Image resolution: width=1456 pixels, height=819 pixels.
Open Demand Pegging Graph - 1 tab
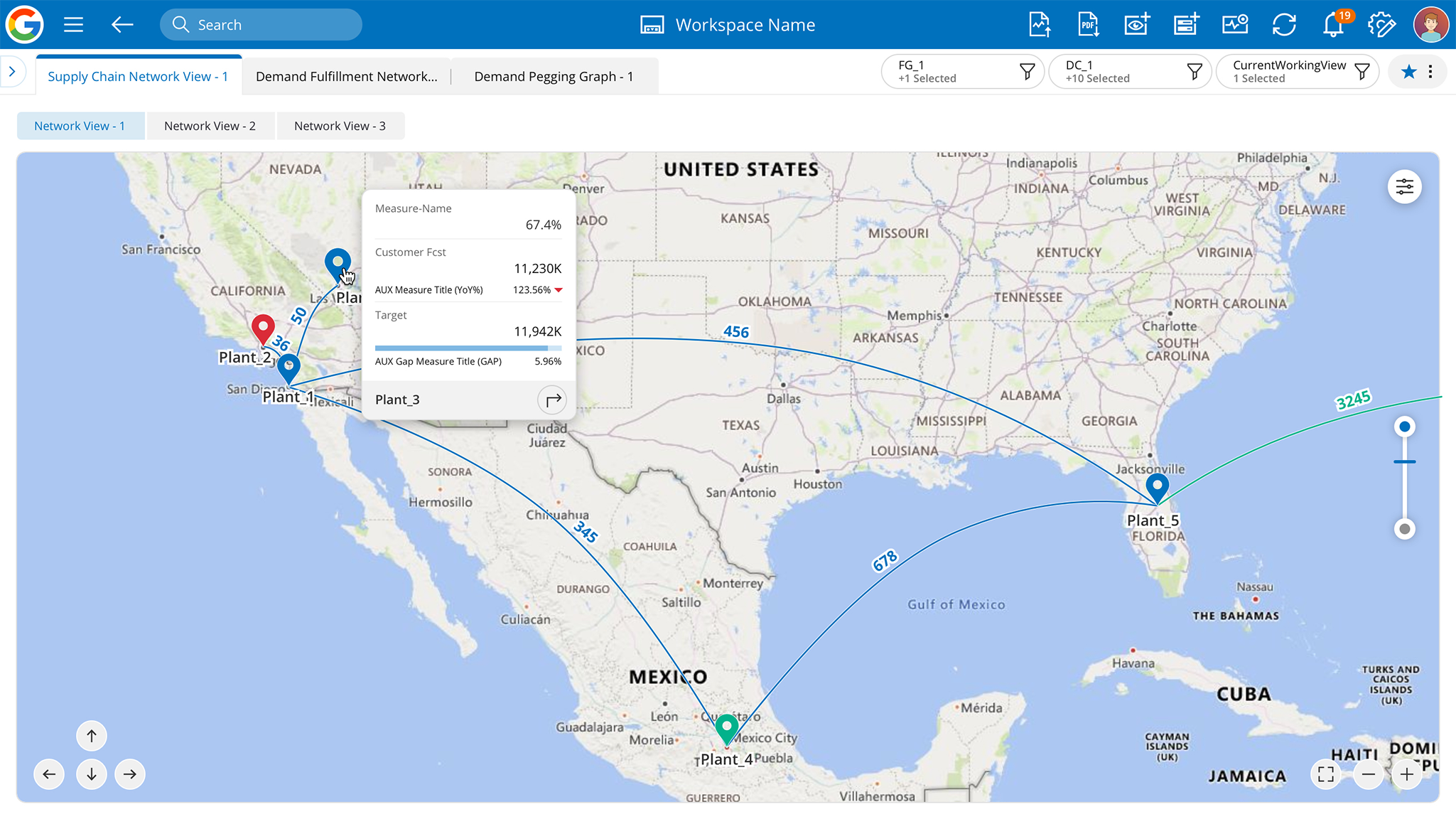(554, 76)
